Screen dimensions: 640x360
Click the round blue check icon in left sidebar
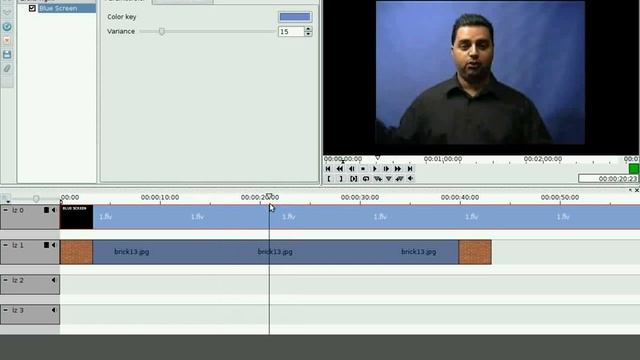coord(7,27)
